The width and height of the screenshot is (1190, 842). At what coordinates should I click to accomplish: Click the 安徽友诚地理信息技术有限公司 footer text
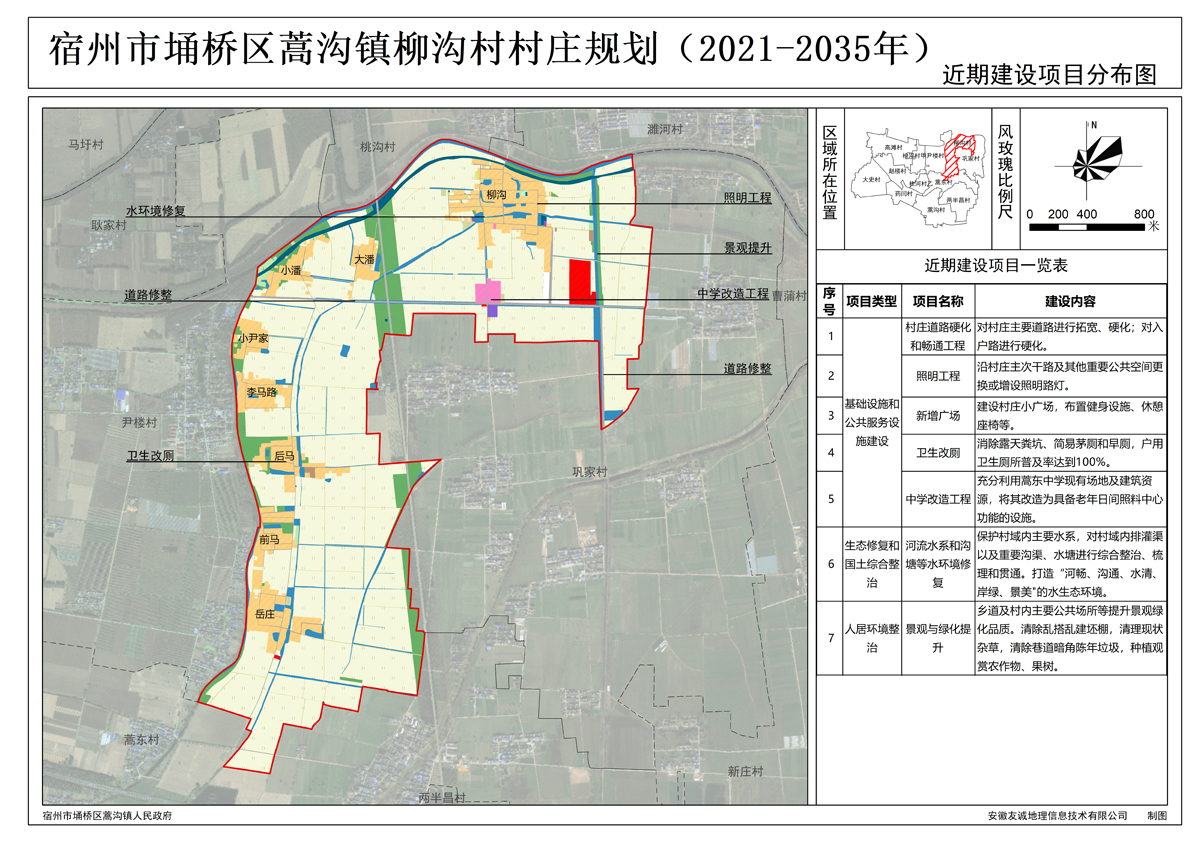click(x=1057, y=816)
